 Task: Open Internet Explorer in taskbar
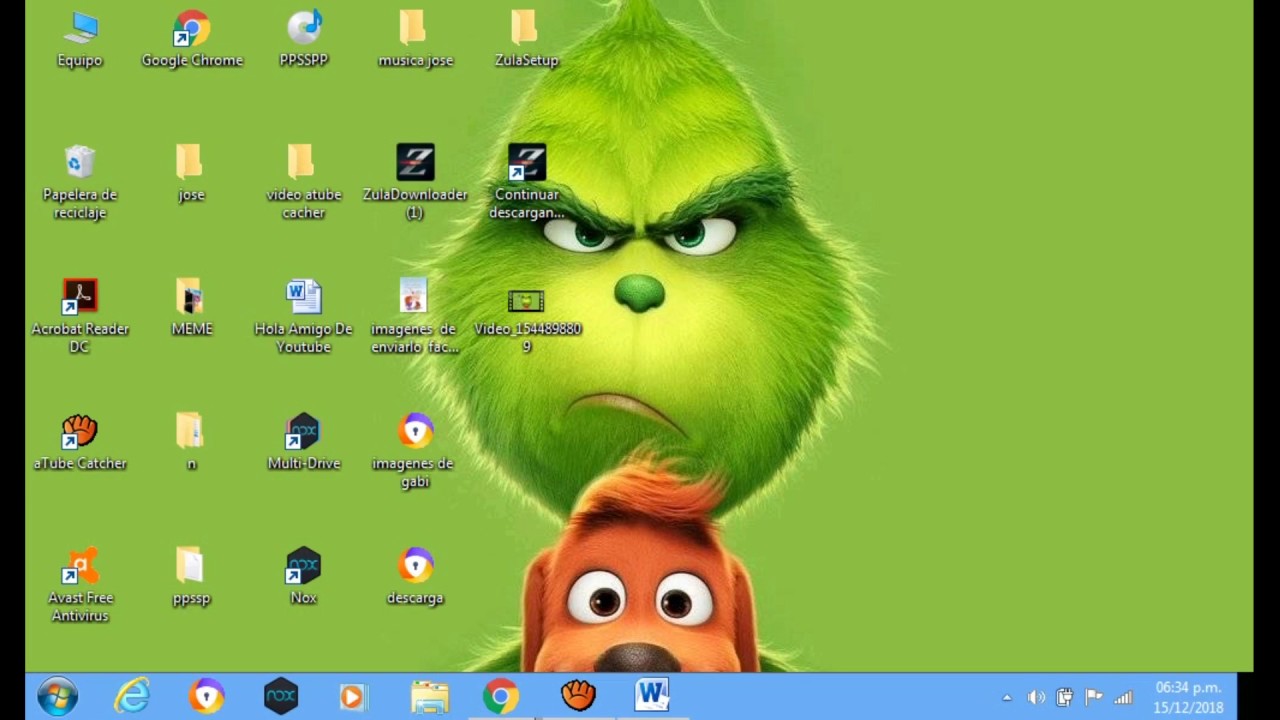(x=132, y=696)
